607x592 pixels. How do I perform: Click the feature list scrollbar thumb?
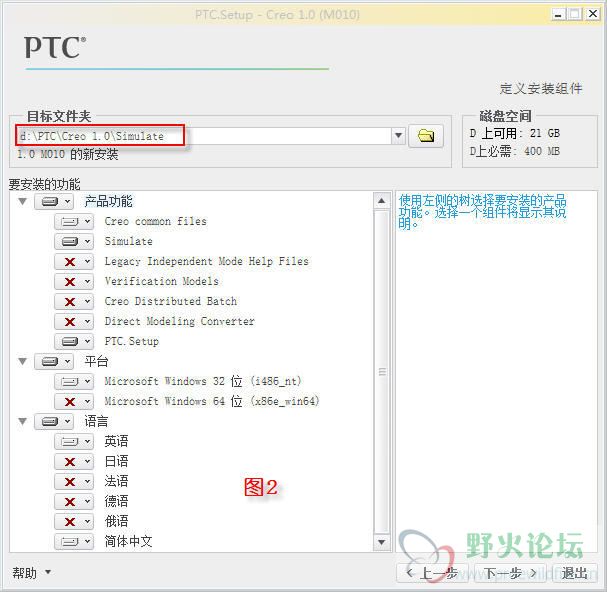(382, 372)
